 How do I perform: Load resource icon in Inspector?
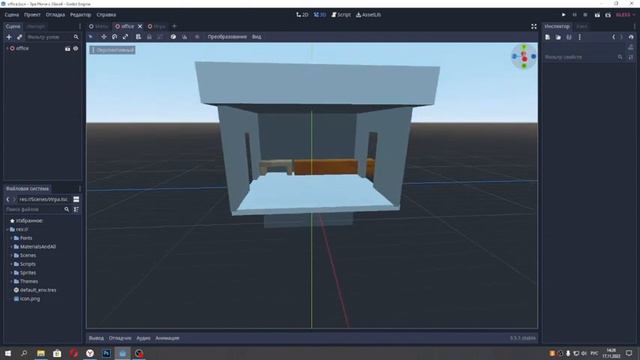558,37
